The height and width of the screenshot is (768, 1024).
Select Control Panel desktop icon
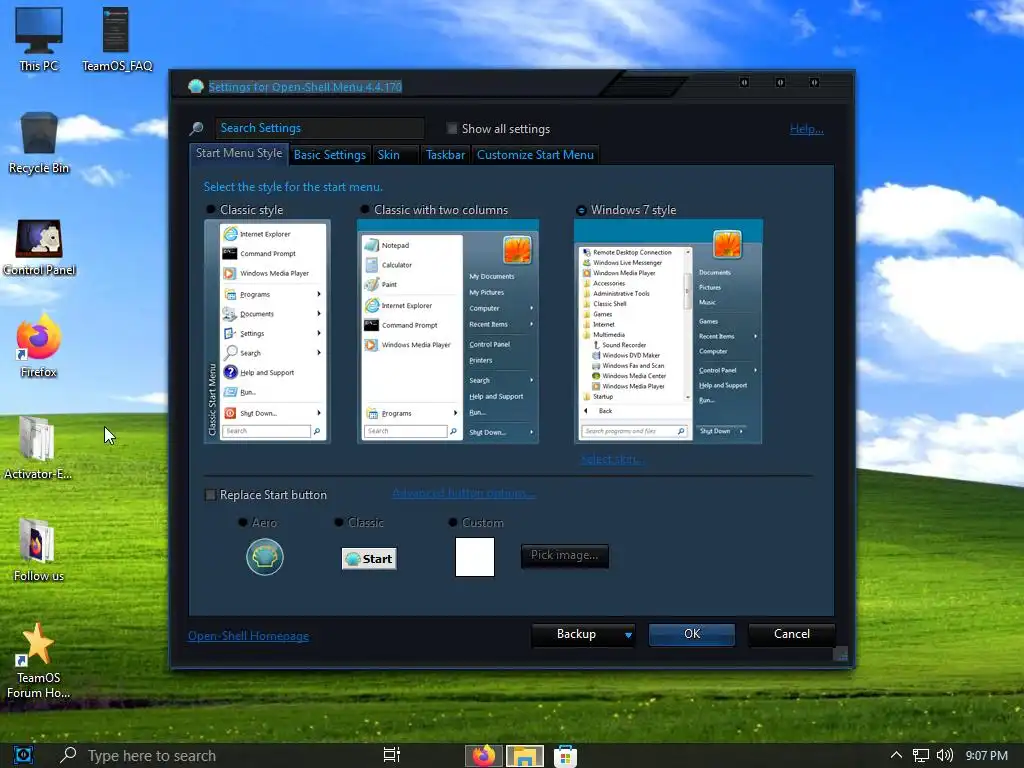pos(39,247)
